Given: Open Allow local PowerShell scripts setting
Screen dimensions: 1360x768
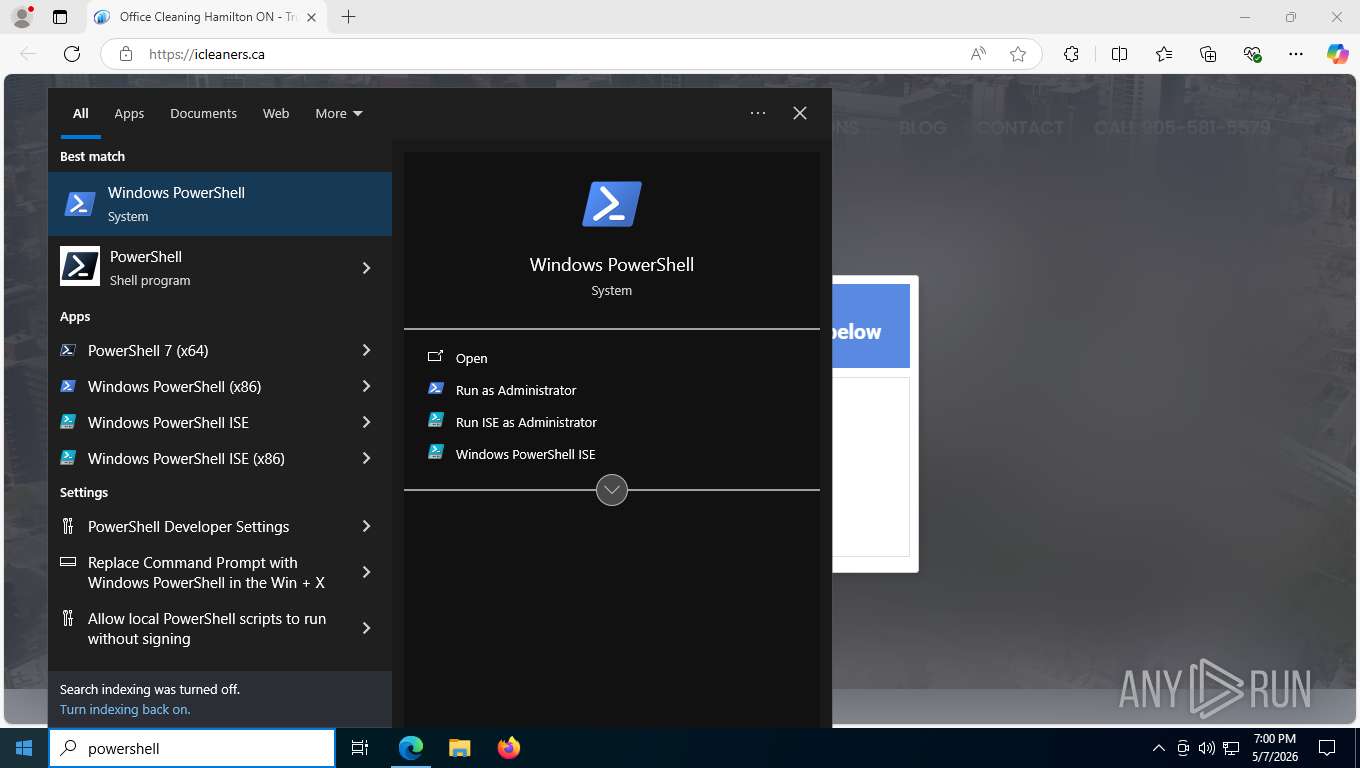Looking at the screenshot, I should [196, 628].
